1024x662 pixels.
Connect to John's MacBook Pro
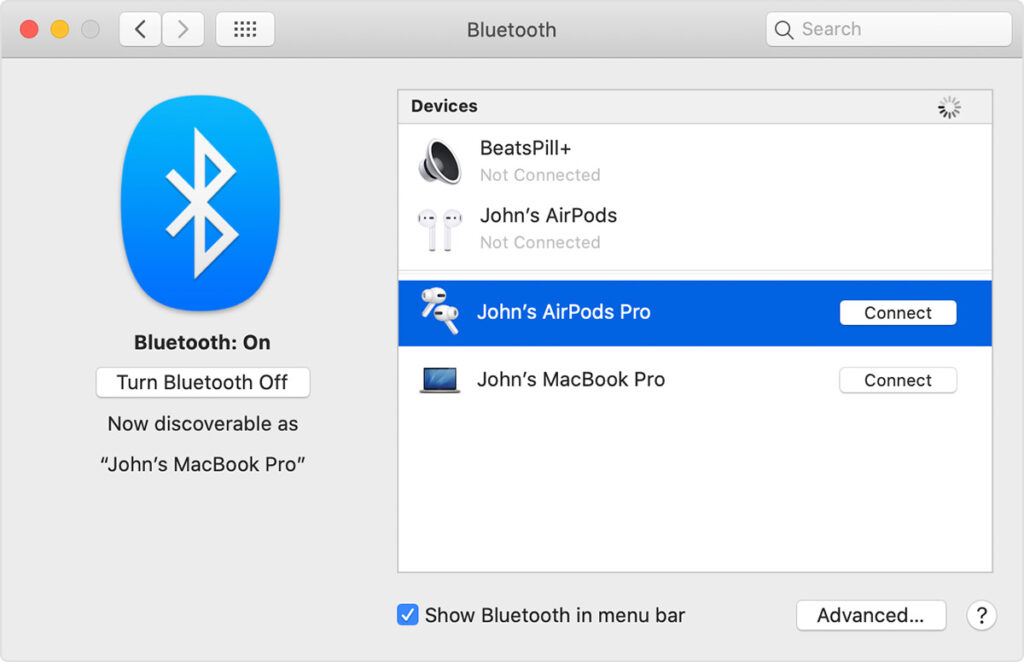coord(897,380)
